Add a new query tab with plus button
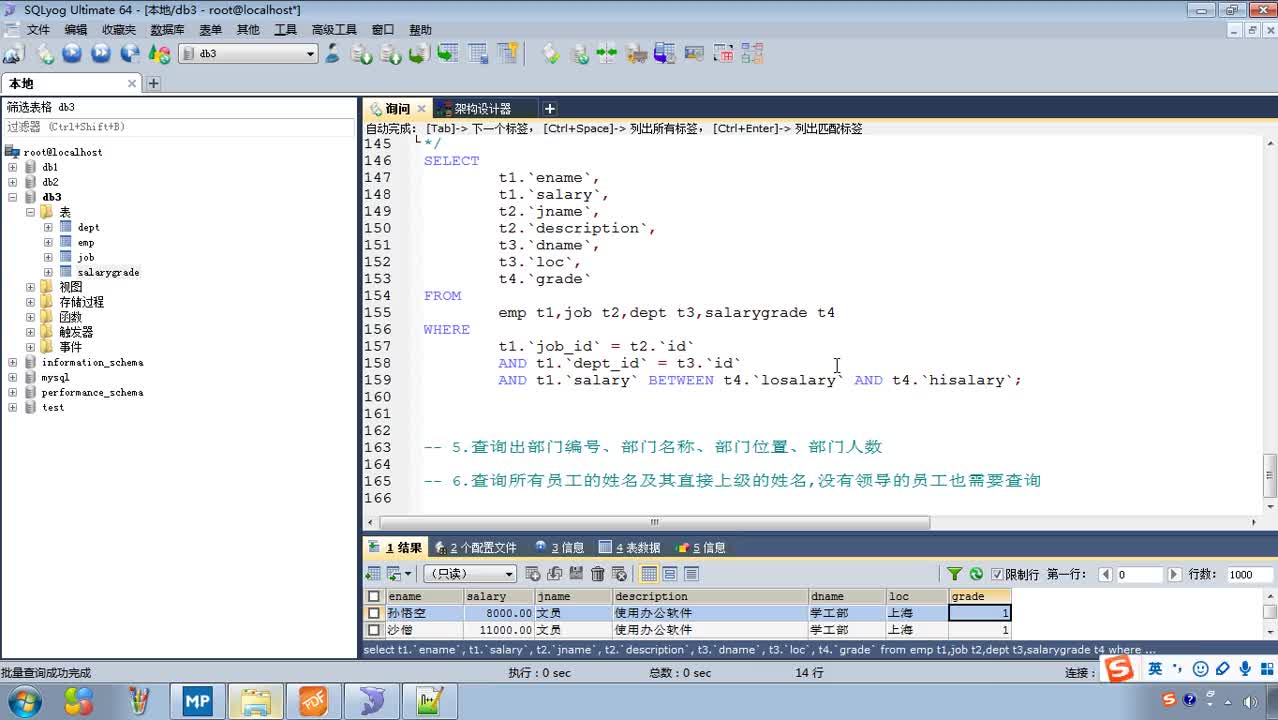This screenshot has width=1278, height=720. point(549,108)
